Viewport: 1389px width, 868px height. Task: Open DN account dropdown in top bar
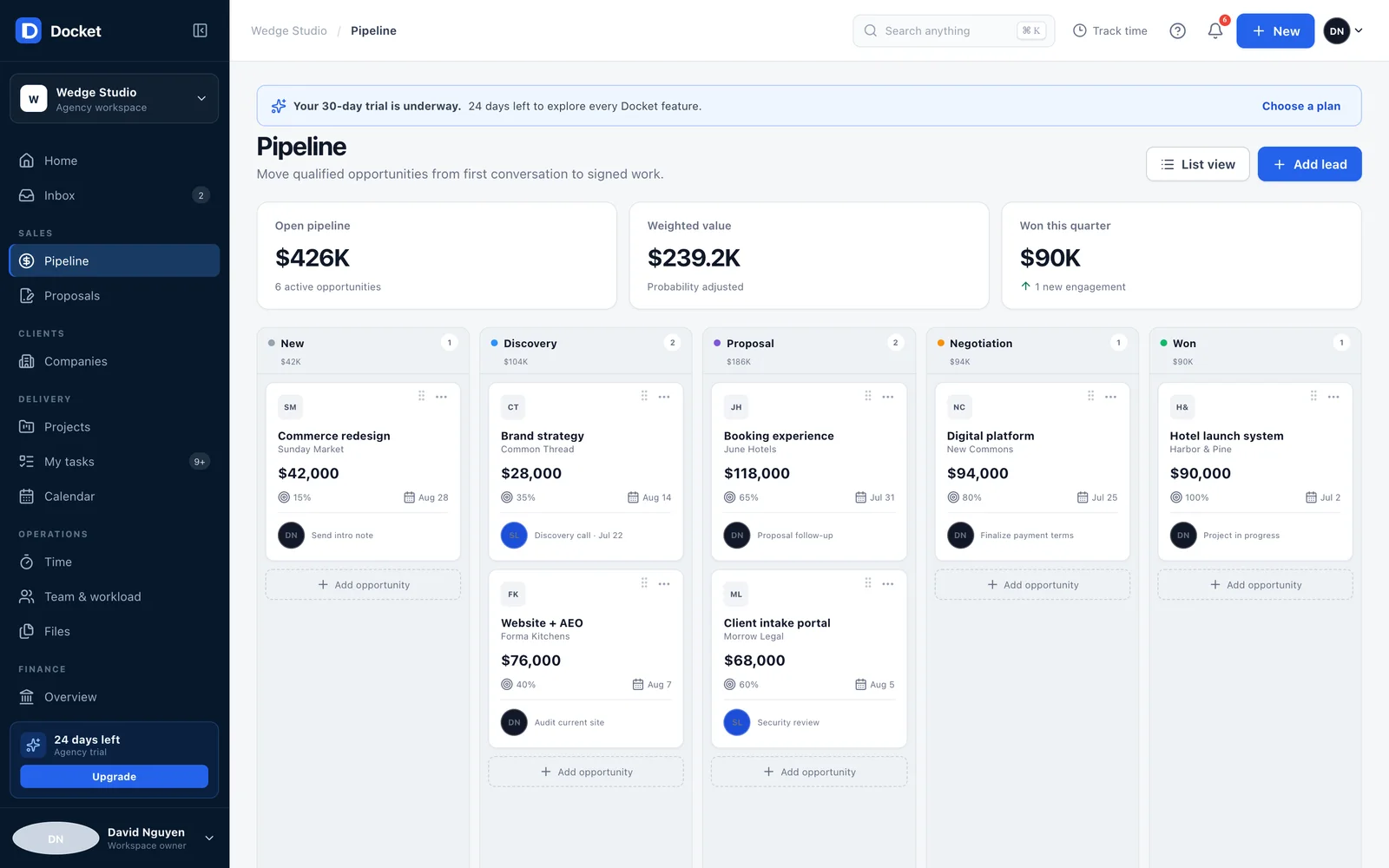(1343, 30)
